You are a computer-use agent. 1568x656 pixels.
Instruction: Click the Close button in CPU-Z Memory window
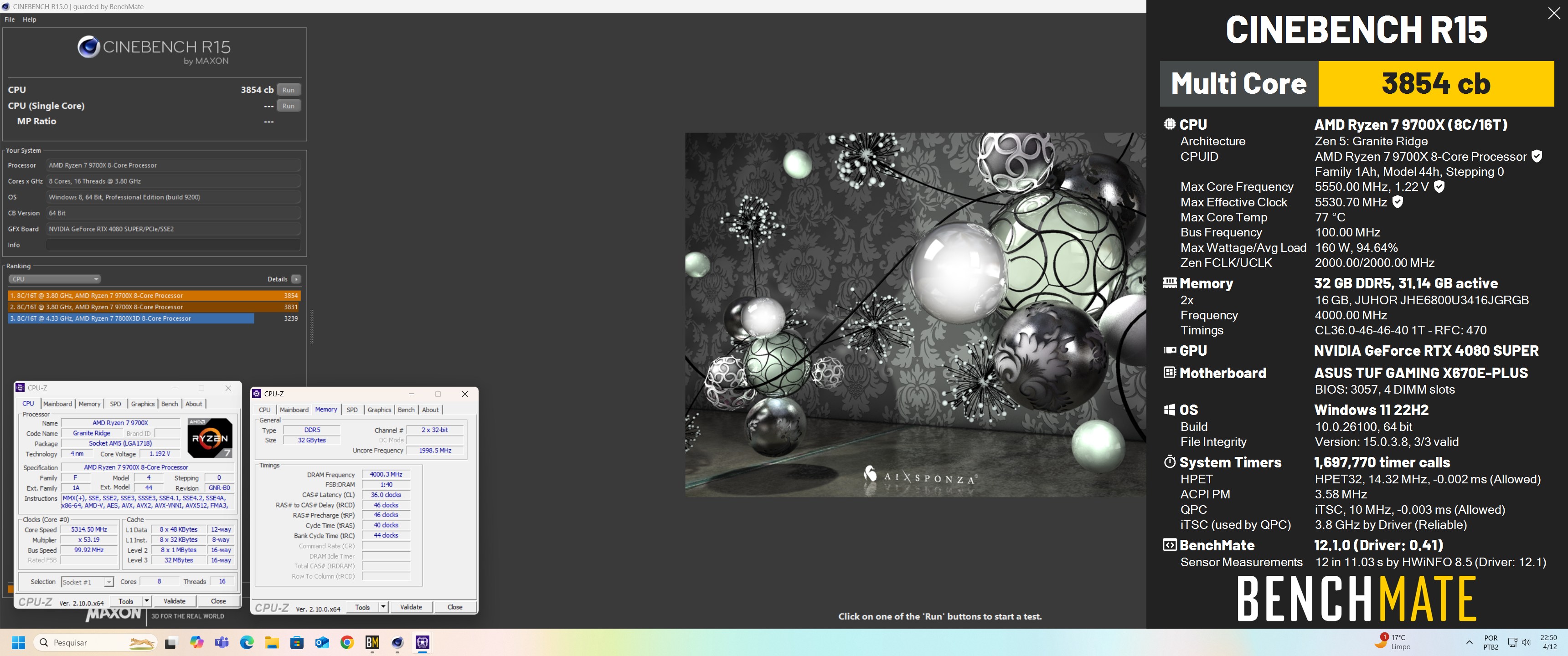pyautogui.click(x=455, y=607)
